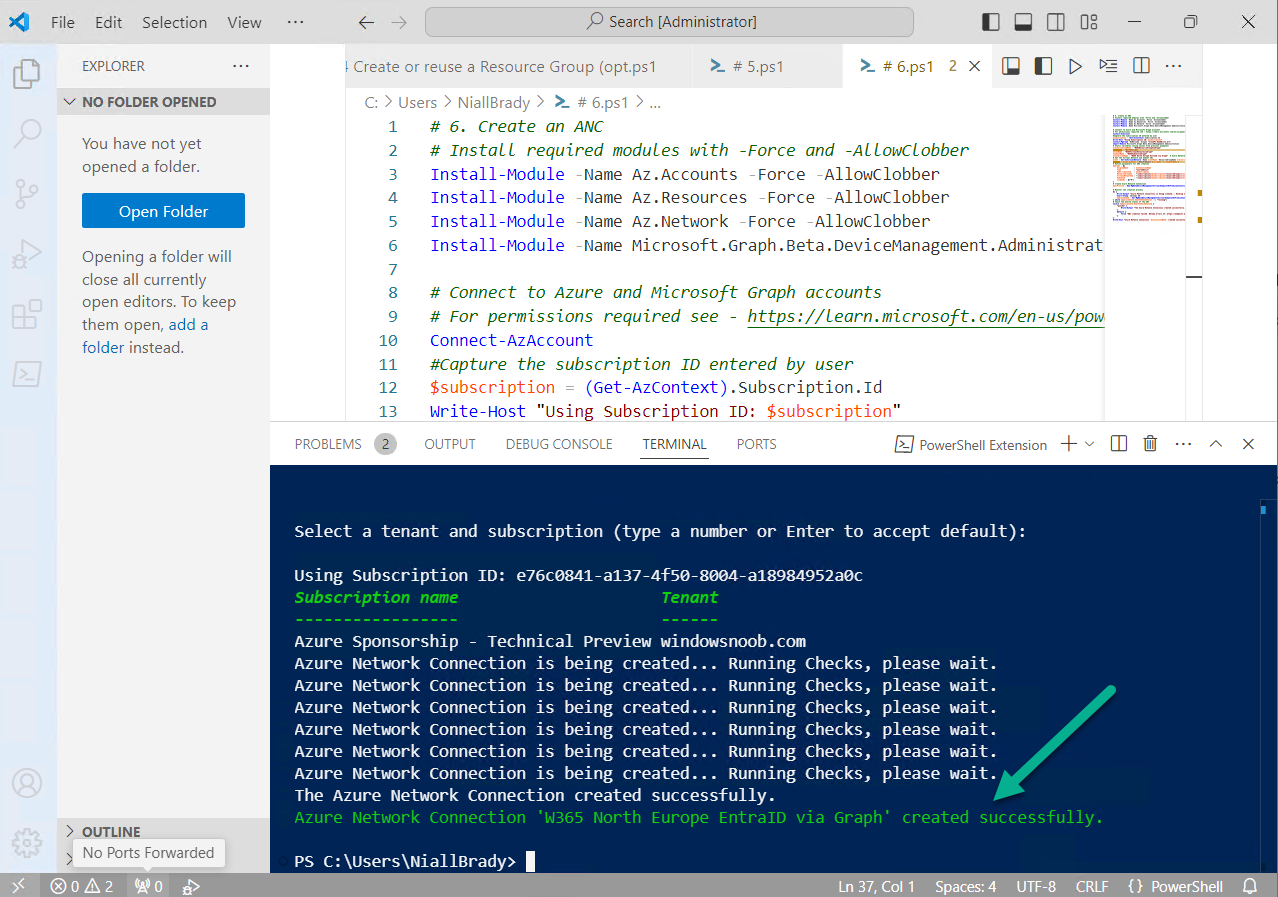Open terminal panel more actions ellipsis

1183,444
